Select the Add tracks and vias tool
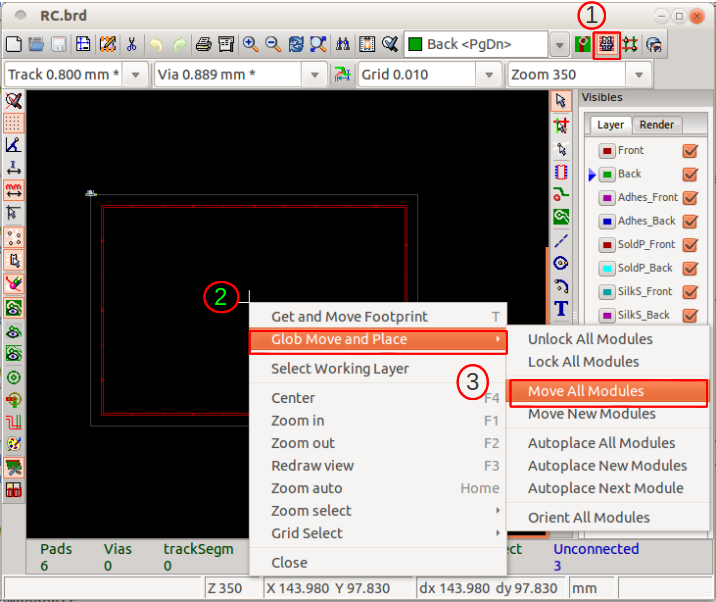Screen dimensions: 716x602 [561, 195]
